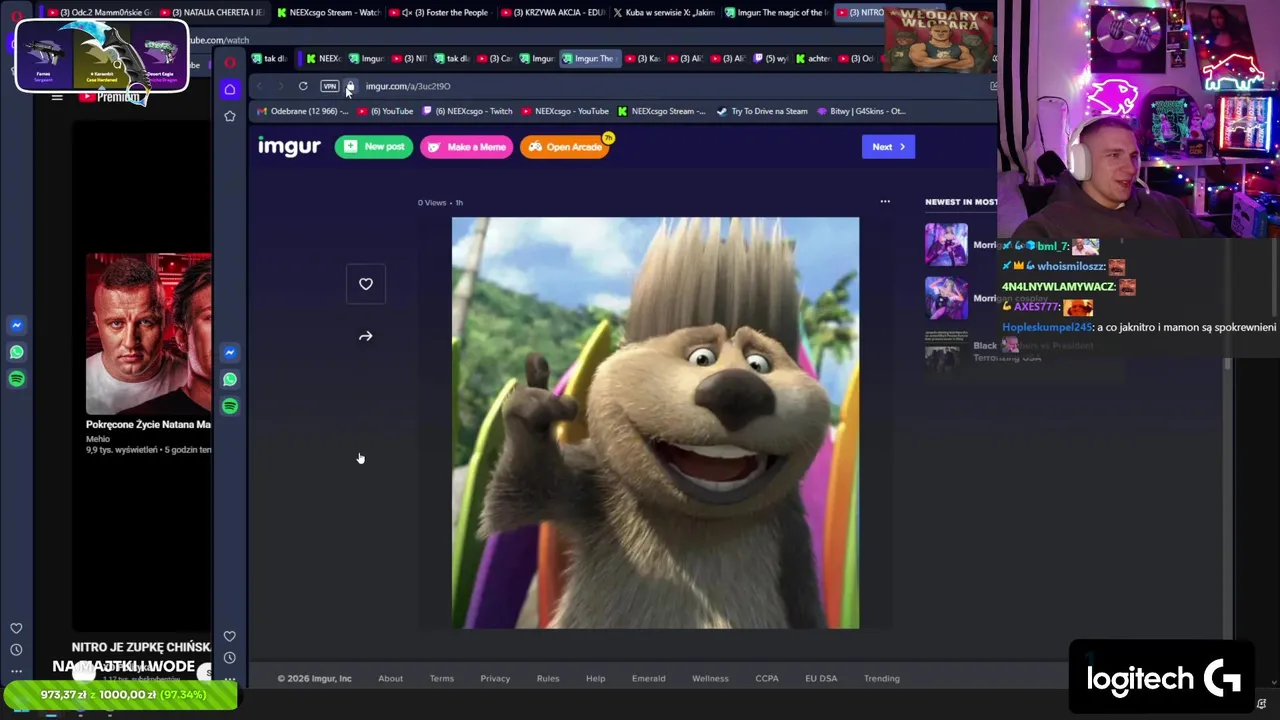Switch to first tak dla tab
1280x720 pixels.
[x=270, y=58]
